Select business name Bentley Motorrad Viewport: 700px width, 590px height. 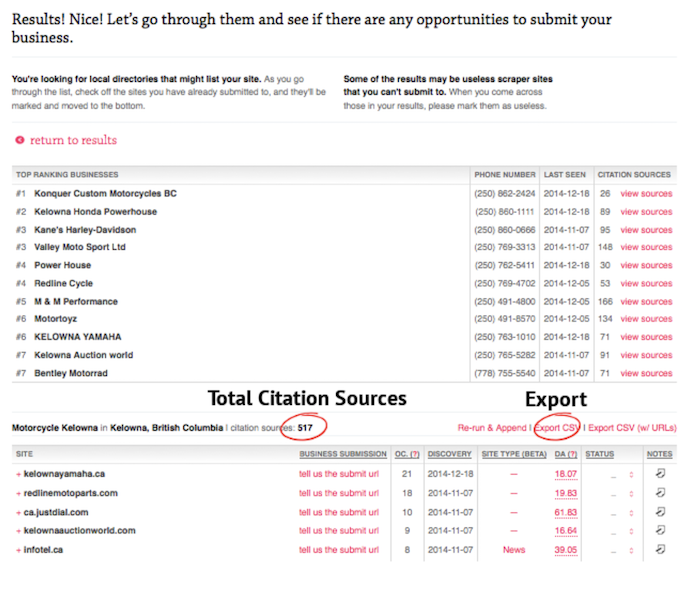pyautogui.click(x=71, y=374)
